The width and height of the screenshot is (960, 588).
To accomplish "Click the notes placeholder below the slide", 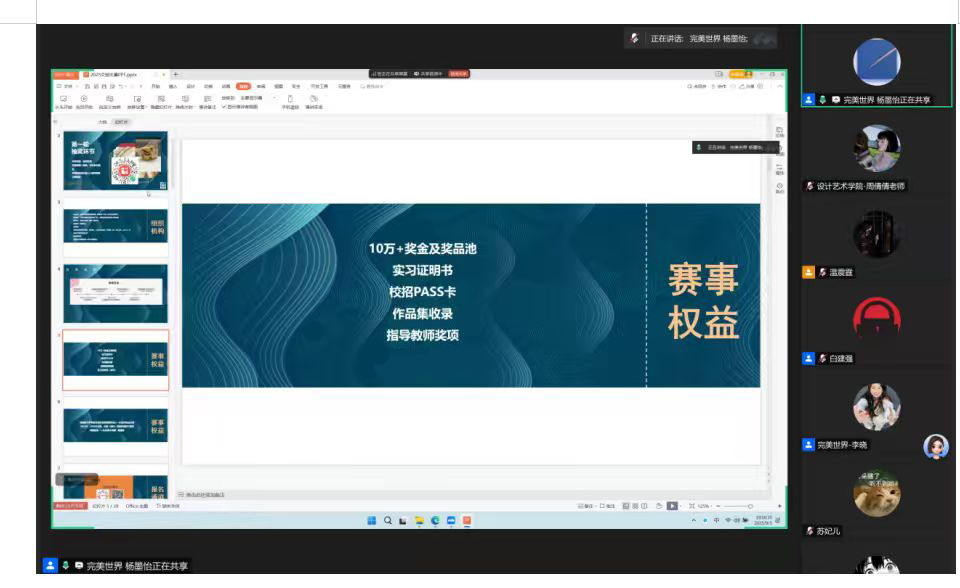I will point(205,494).
